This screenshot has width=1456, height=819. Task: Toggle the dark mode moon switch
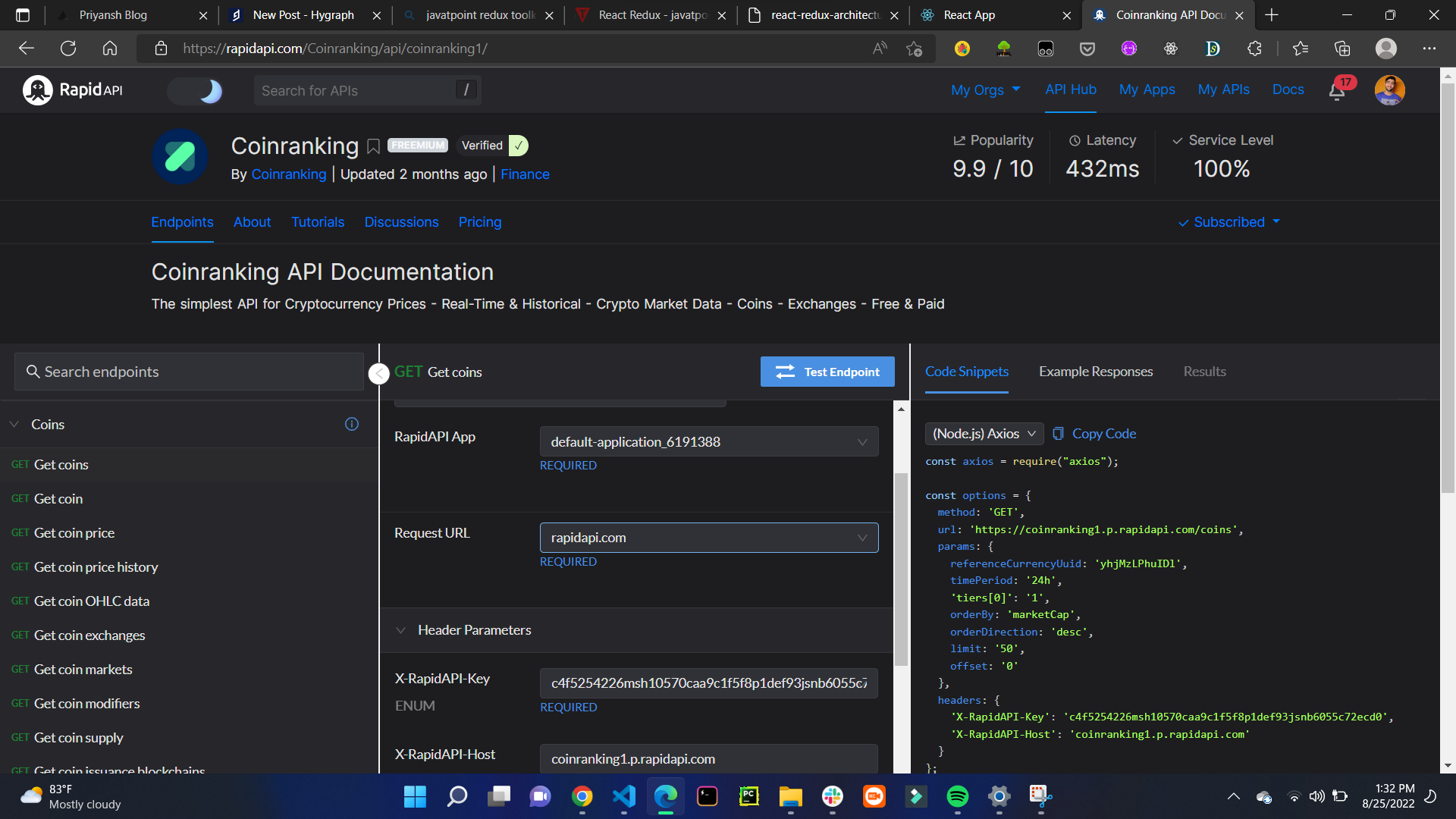195,91
